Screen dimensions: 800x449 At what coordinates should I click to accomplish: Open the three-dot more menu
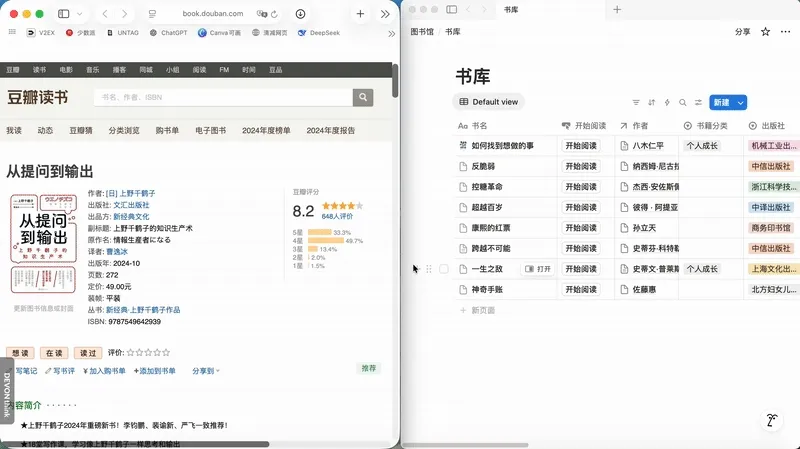[x=785, y=32]
